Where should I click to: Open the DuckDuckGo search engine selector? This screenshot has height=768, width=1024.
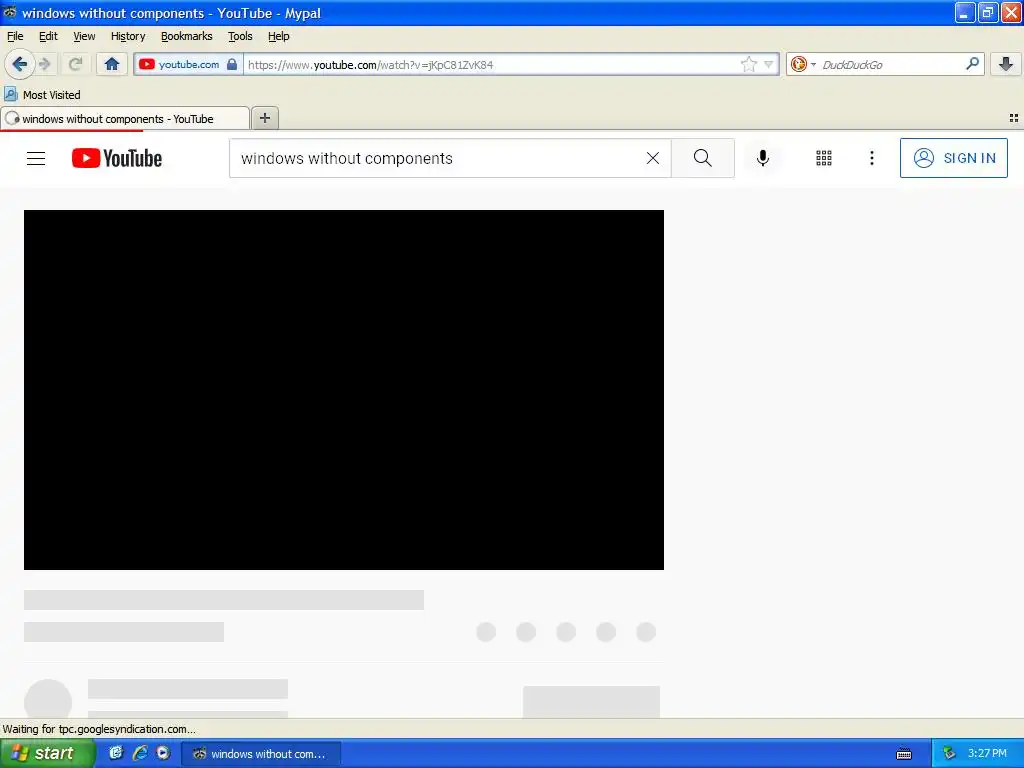click(803, 64)
